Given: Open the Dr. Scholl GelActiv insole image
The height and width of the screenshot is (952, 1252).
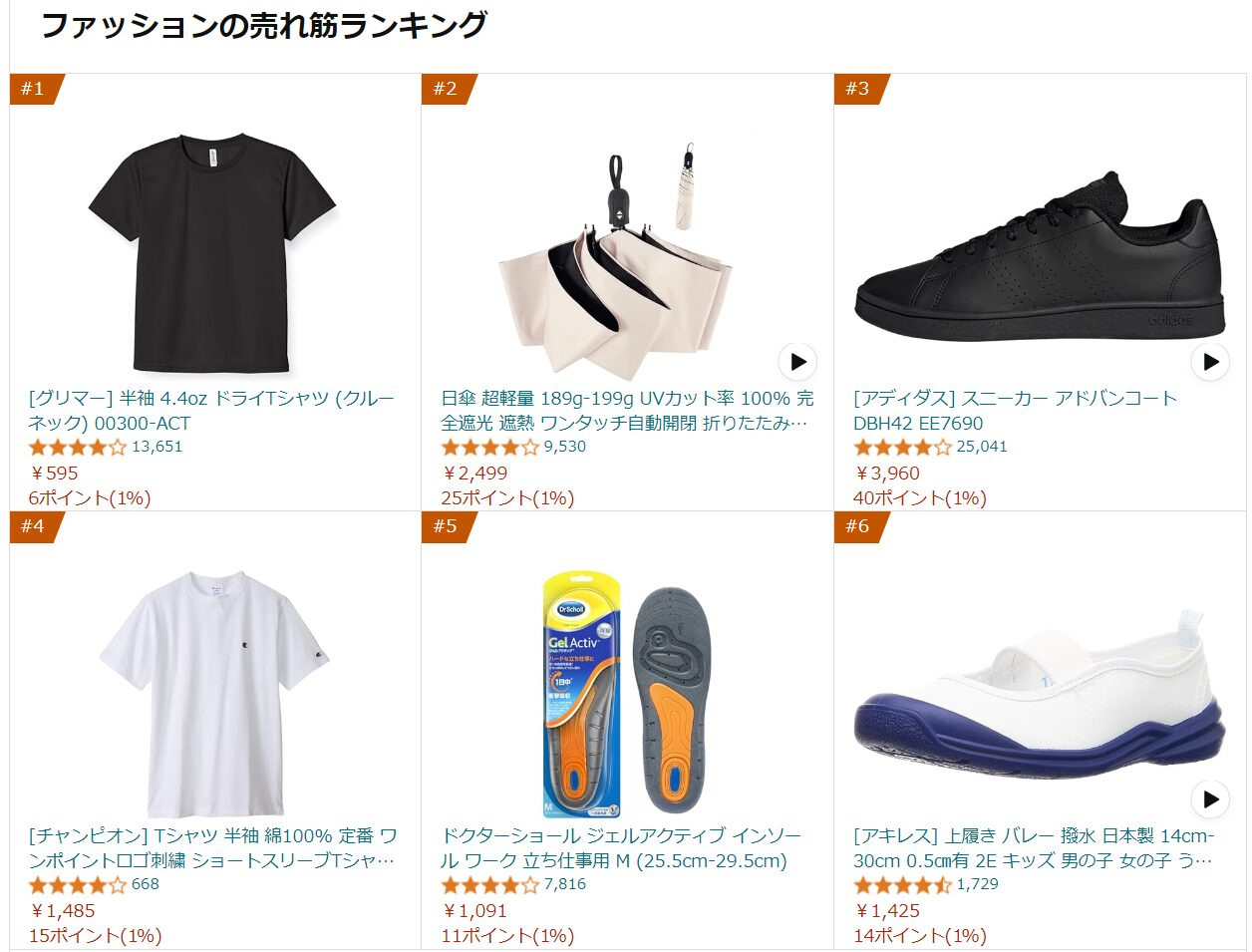Looking at the screenshot, I should point(626,695).
